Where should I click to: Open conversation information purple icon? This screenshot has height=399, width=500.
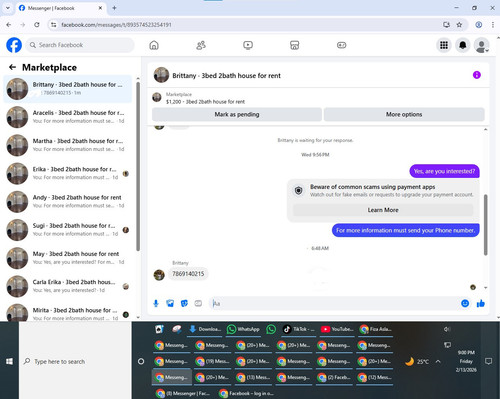477,75
